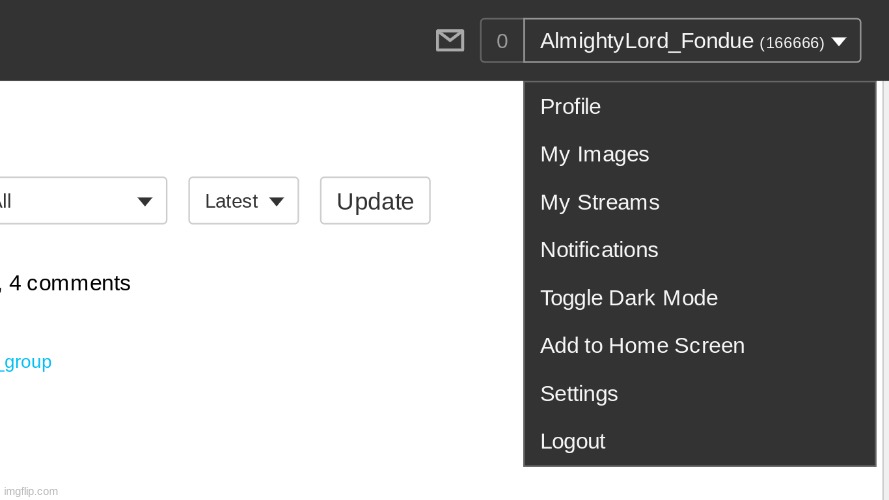The width and height of the screenshot is (889, 500).
Task: Toggle Dark Mode from the menu
Action: click(x=628, y=298)
